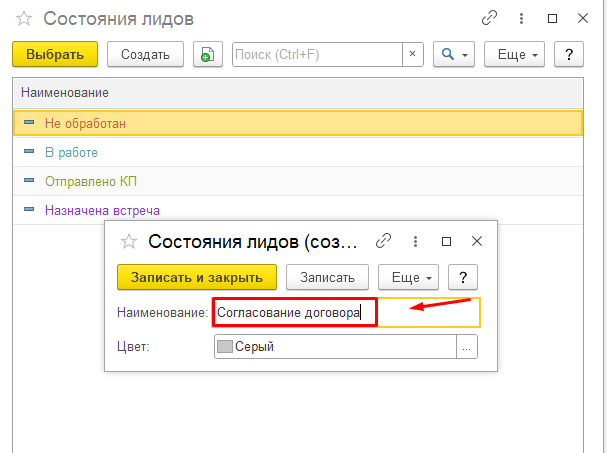Image resolution: width=607 pixels, height=453 pixels.
Task: Select the В работе row
Action: pyautogui.click(x=298, y=152)
